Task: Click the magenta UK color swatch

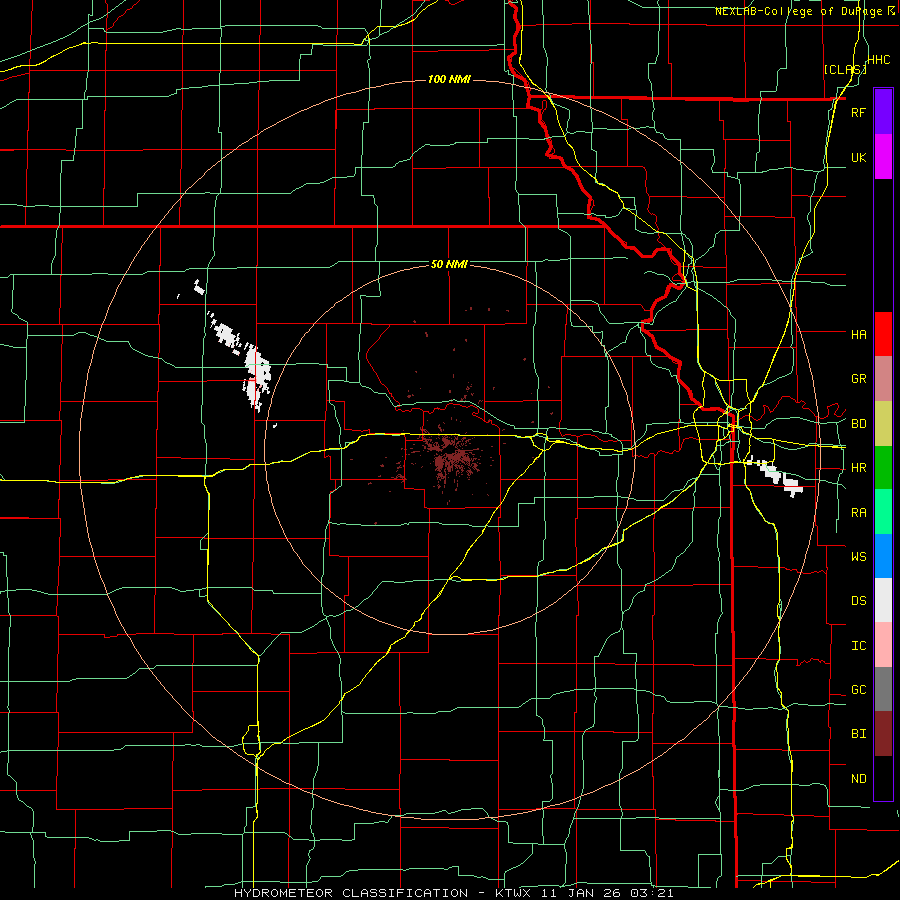Action: point(883,157)
